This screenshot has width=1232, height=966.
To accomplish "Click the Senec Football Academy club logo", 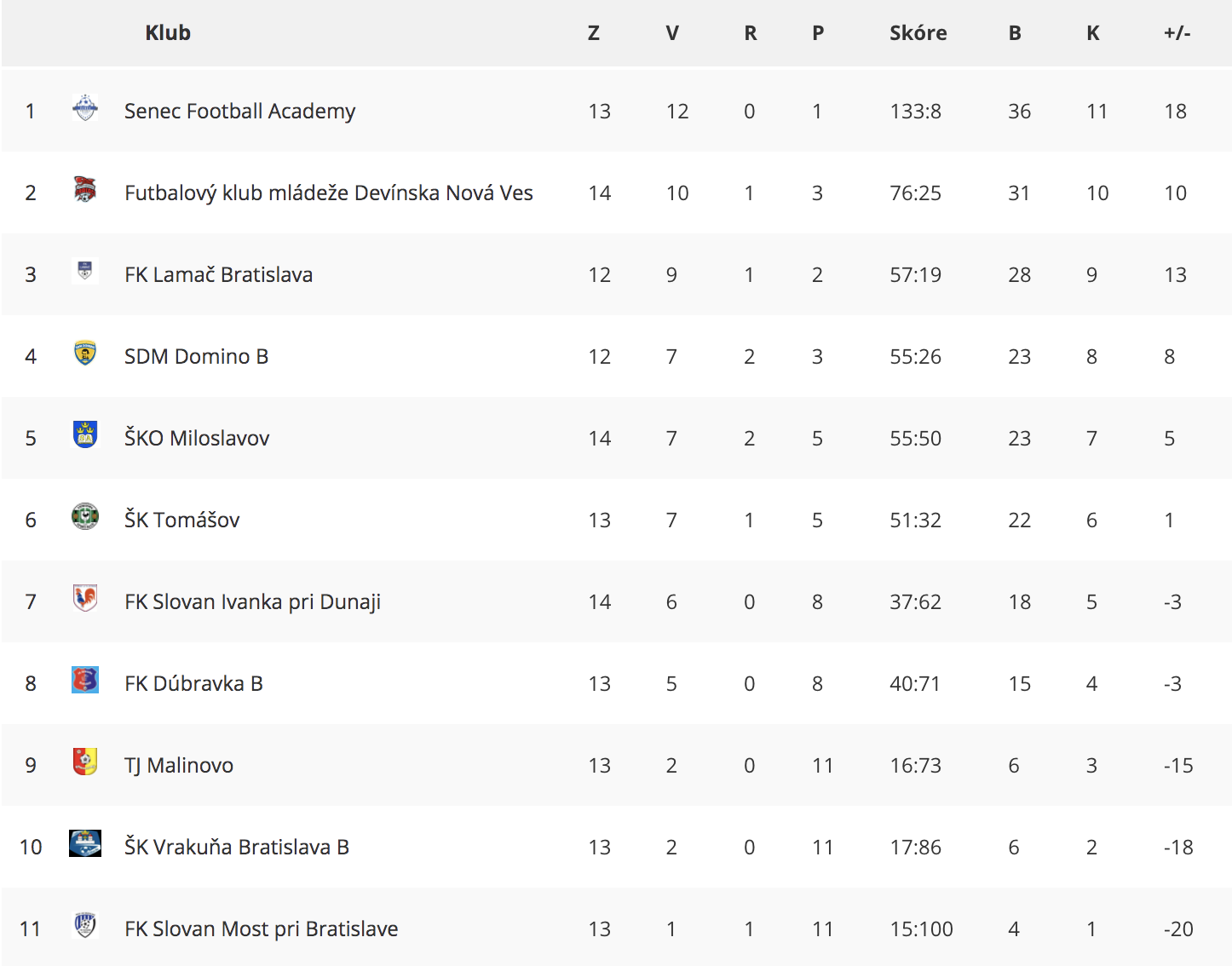I will point(85,108).
